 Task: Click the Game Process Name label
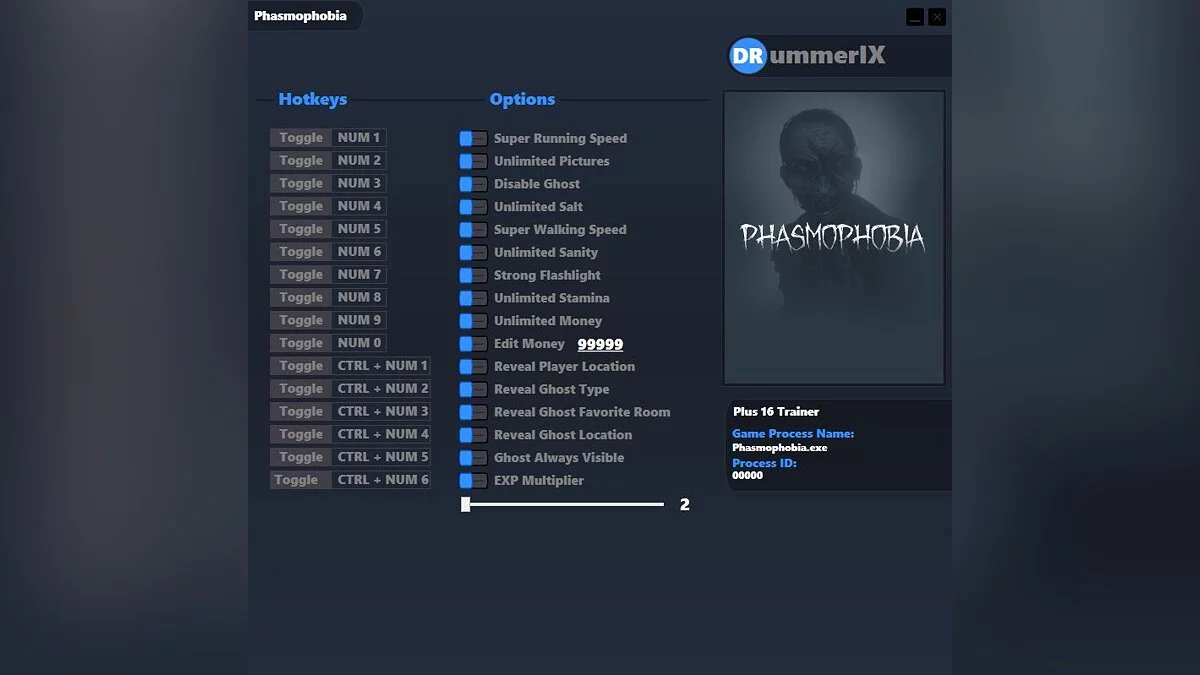[x=793, y=434]
